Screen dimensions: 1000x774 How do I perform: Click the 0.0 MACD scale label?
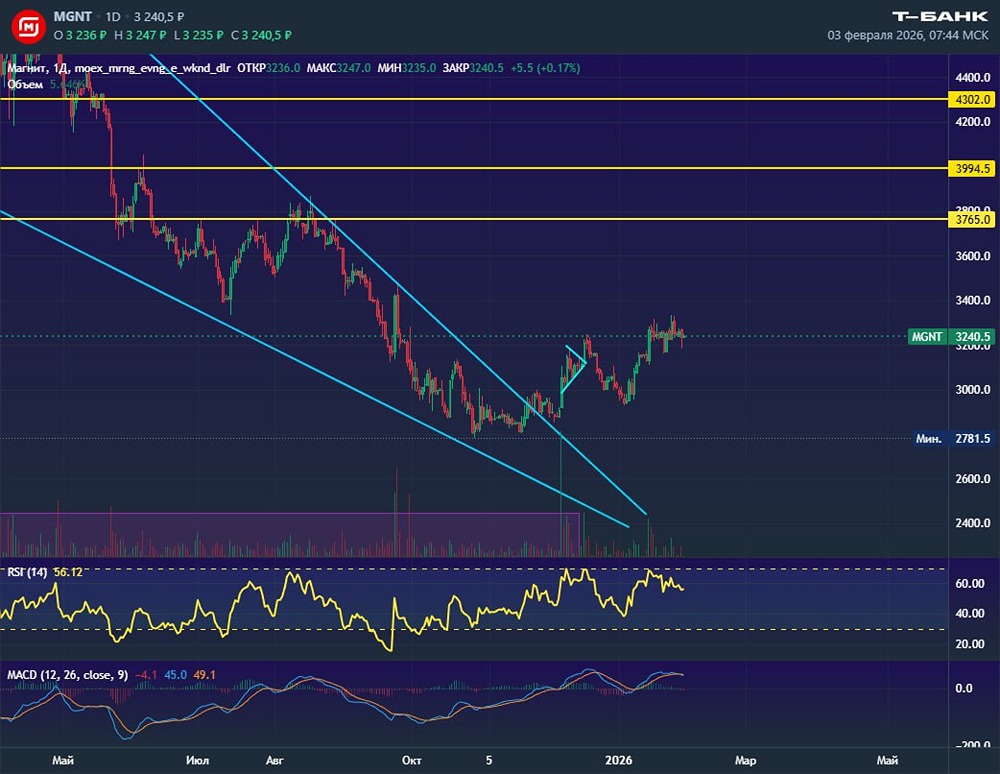point(964,689)
